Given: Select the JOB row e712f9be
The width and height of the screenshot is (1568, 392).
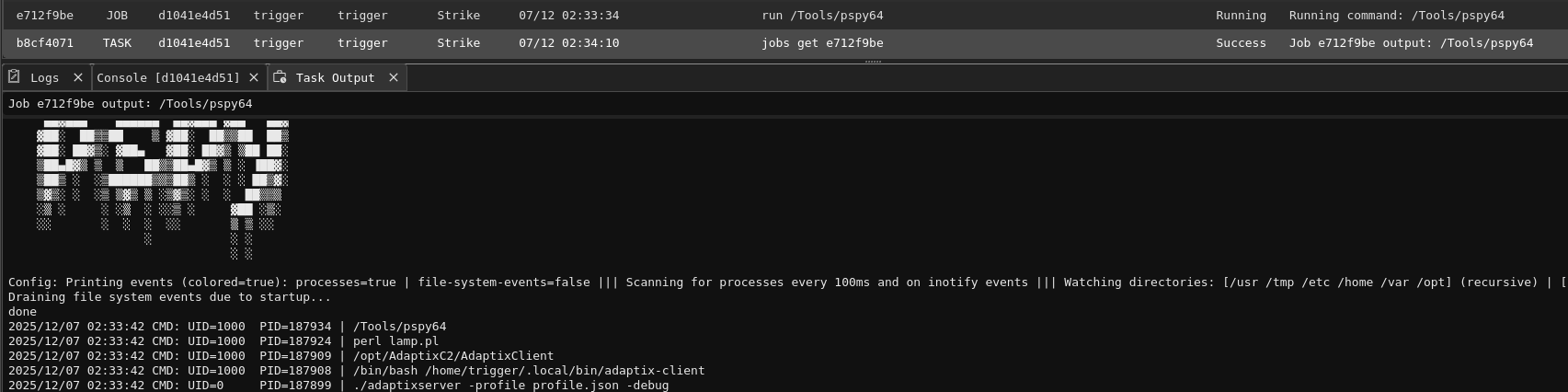Looking at the screenshot, I should pos(45,16).
